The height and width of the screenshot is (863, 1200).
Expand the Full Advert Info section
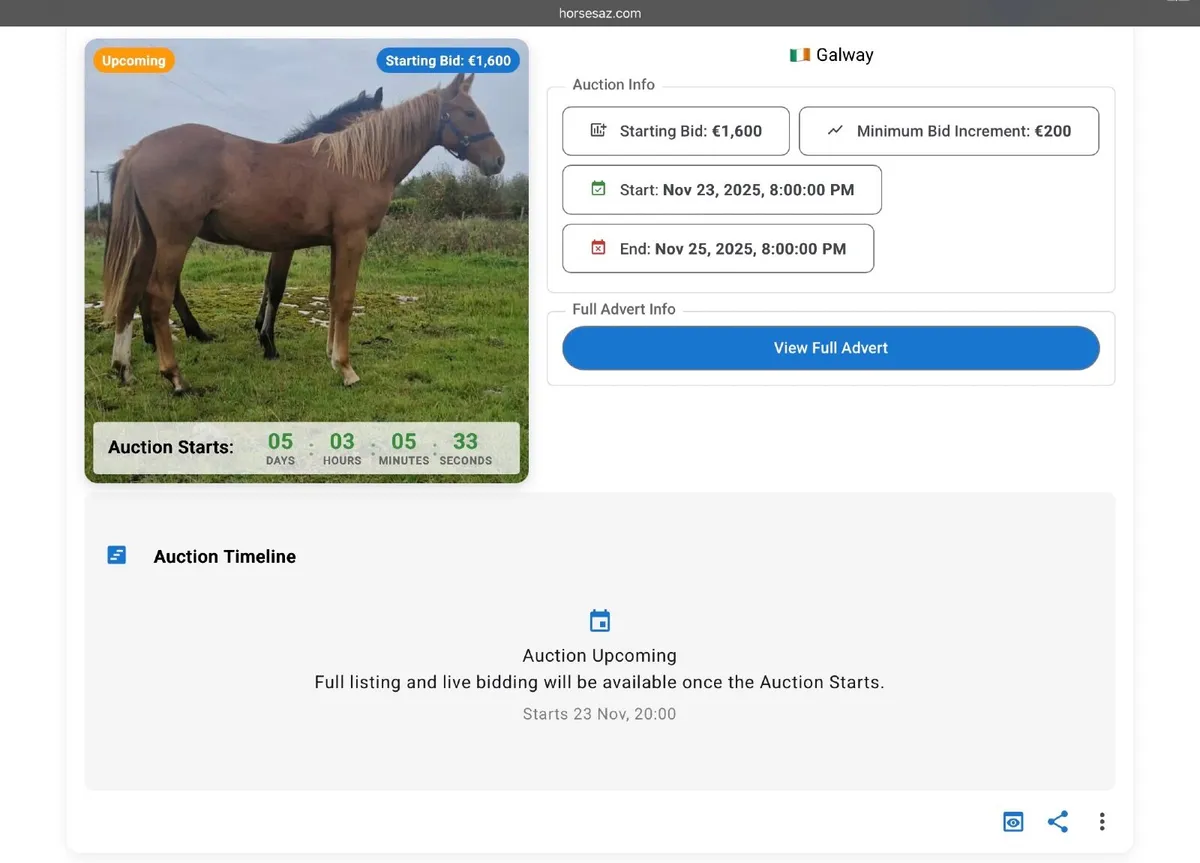(623, 309)
